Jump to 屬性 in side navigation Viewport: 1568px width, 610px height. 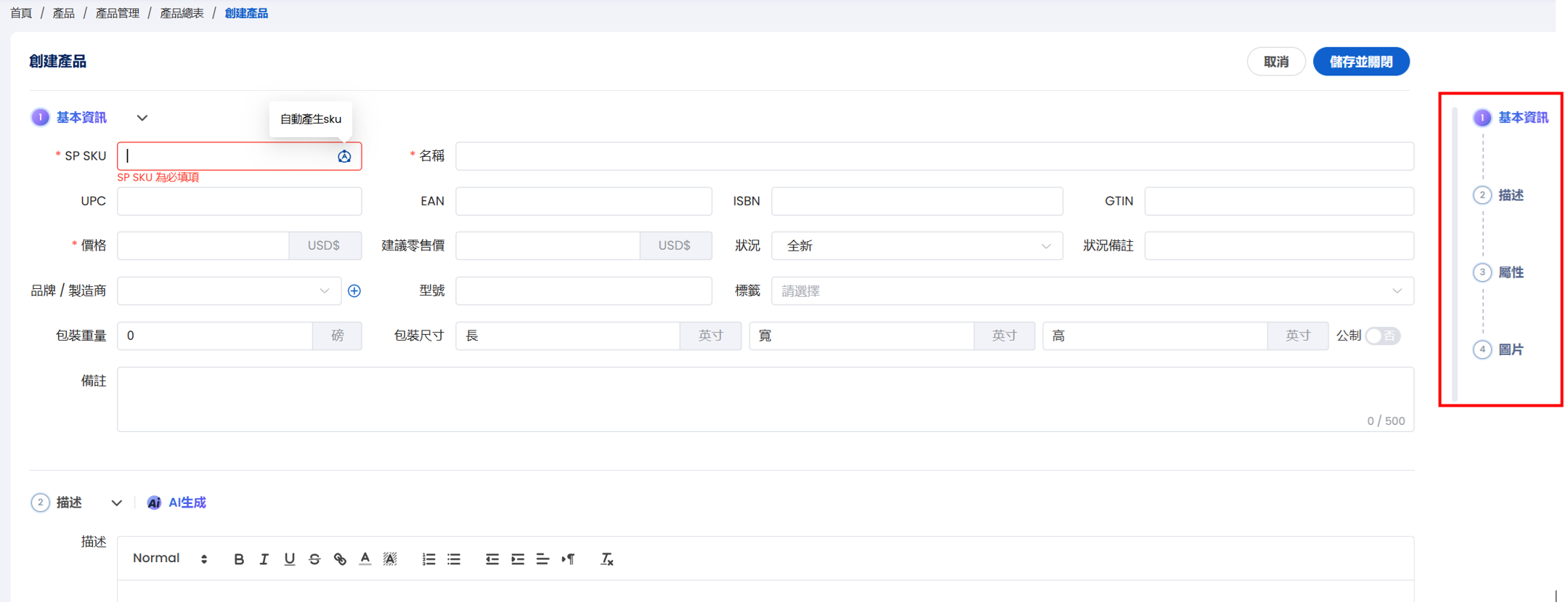click(1511, 273)
